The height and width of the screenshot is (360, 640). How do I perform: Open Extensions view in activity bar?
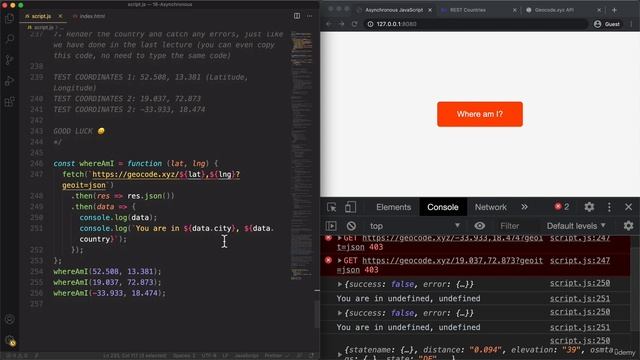(x=9, y=102)
